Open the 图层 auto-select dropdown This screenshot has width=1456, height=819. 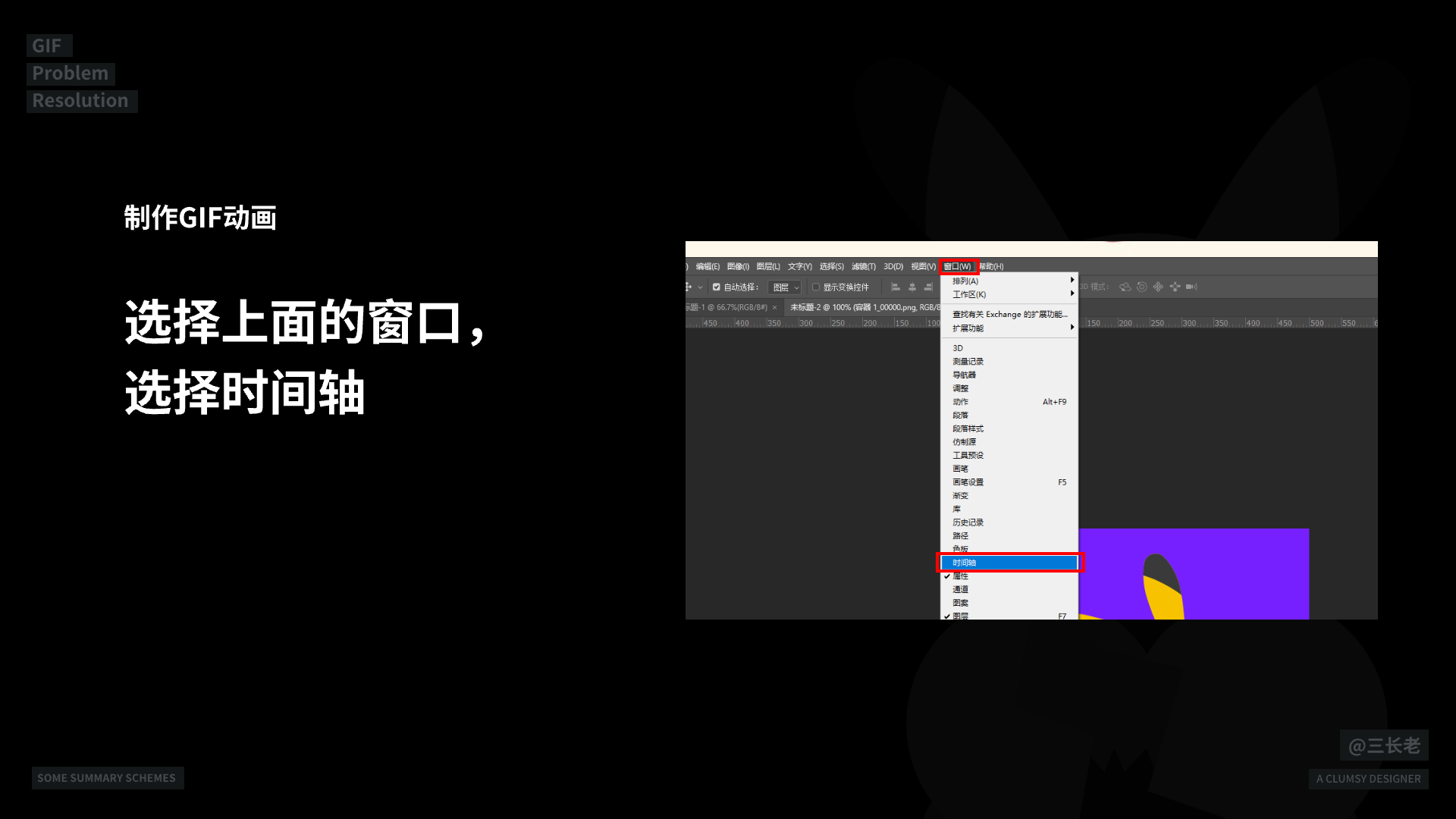click(x=785, y=287)
